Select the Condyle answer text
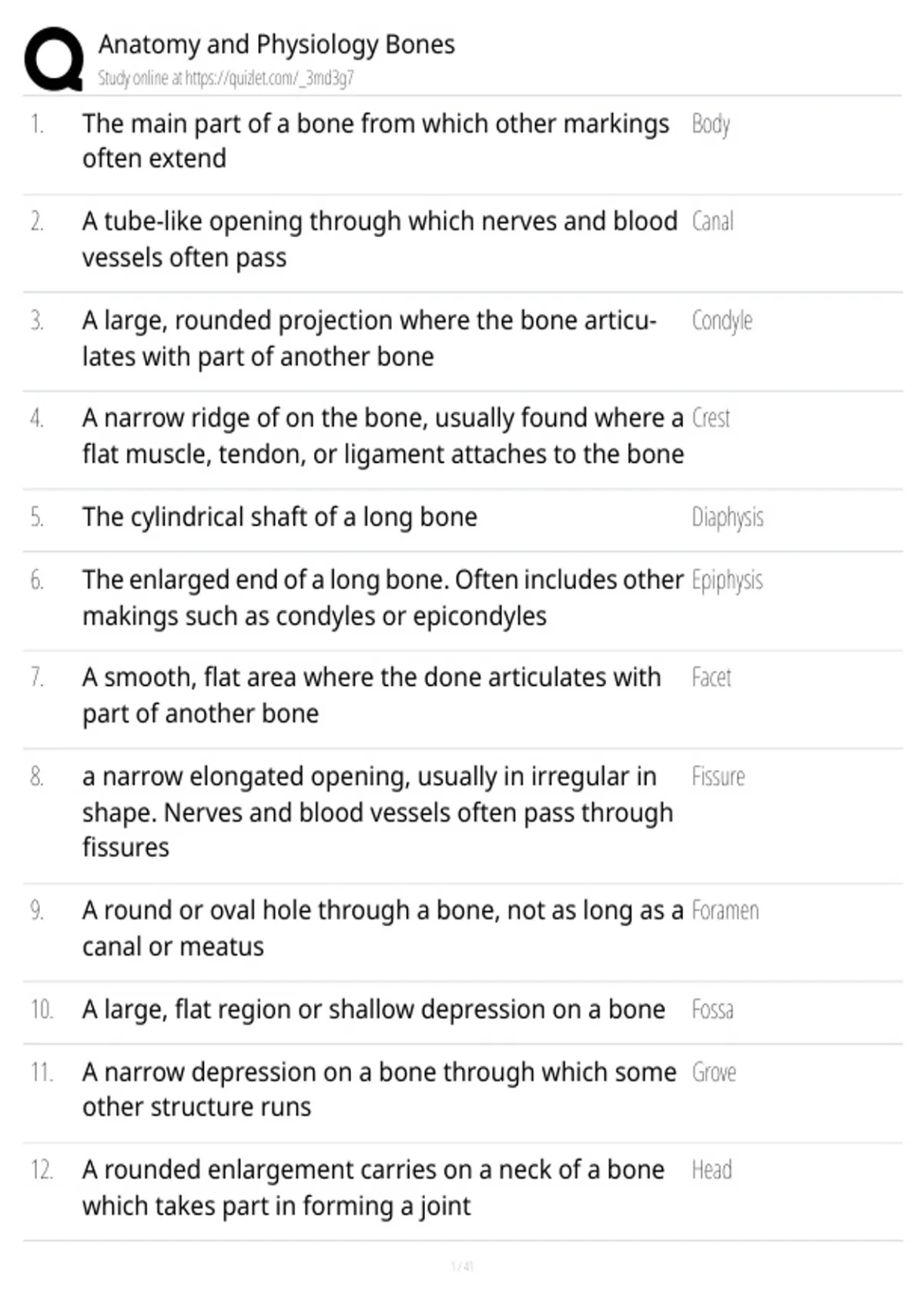 [x=721, y=320]
